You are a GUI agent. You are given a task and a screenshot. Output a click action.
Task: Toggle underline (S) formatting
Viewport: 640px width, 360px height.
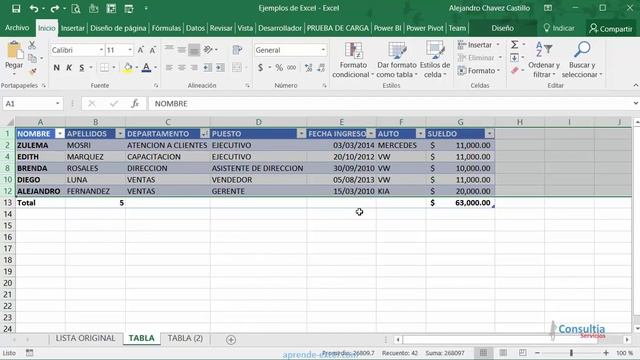pos(82,67)
